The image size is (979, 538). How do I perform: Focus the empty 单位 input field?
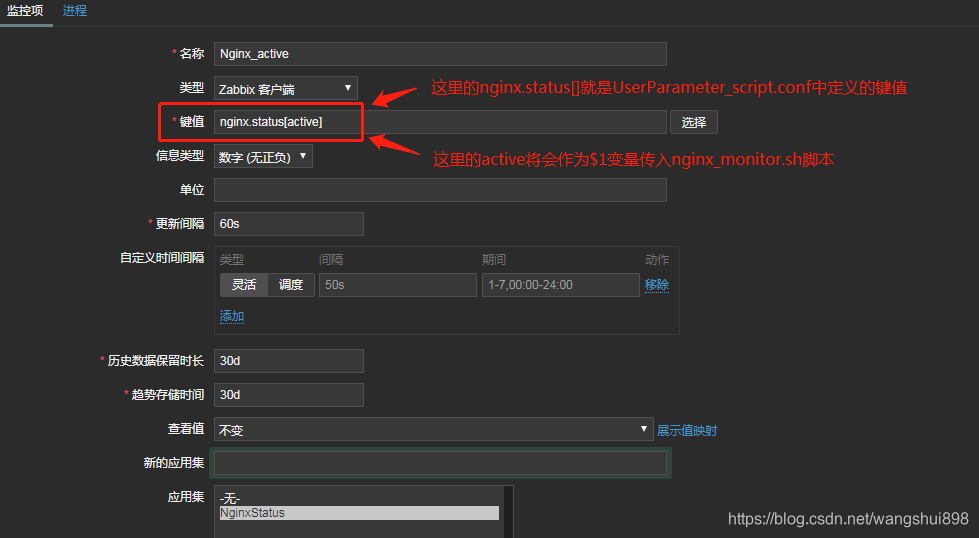click(440, 190)
